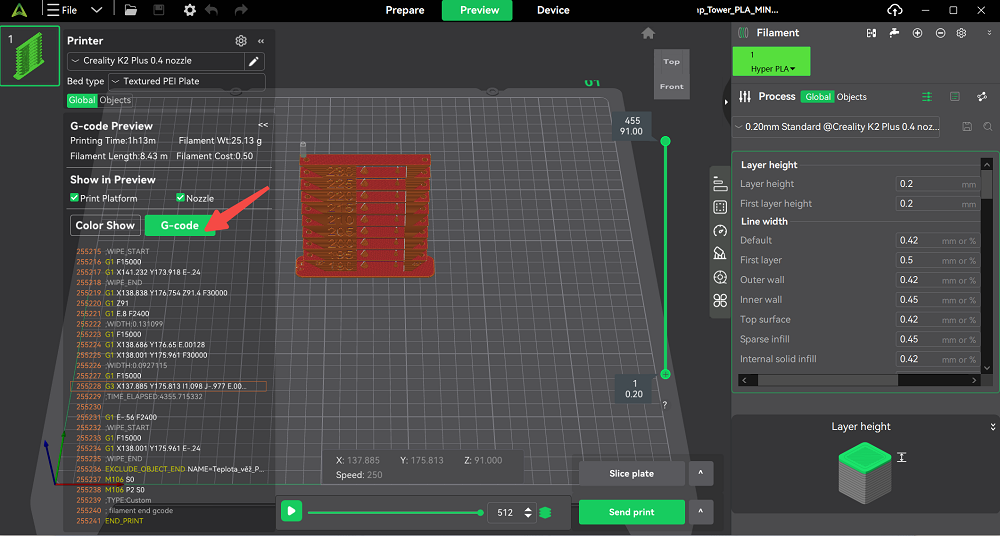This screenshot has width=1000, height=536.
Task: Click the printer settings gear icon
Action: click(240, 41)
